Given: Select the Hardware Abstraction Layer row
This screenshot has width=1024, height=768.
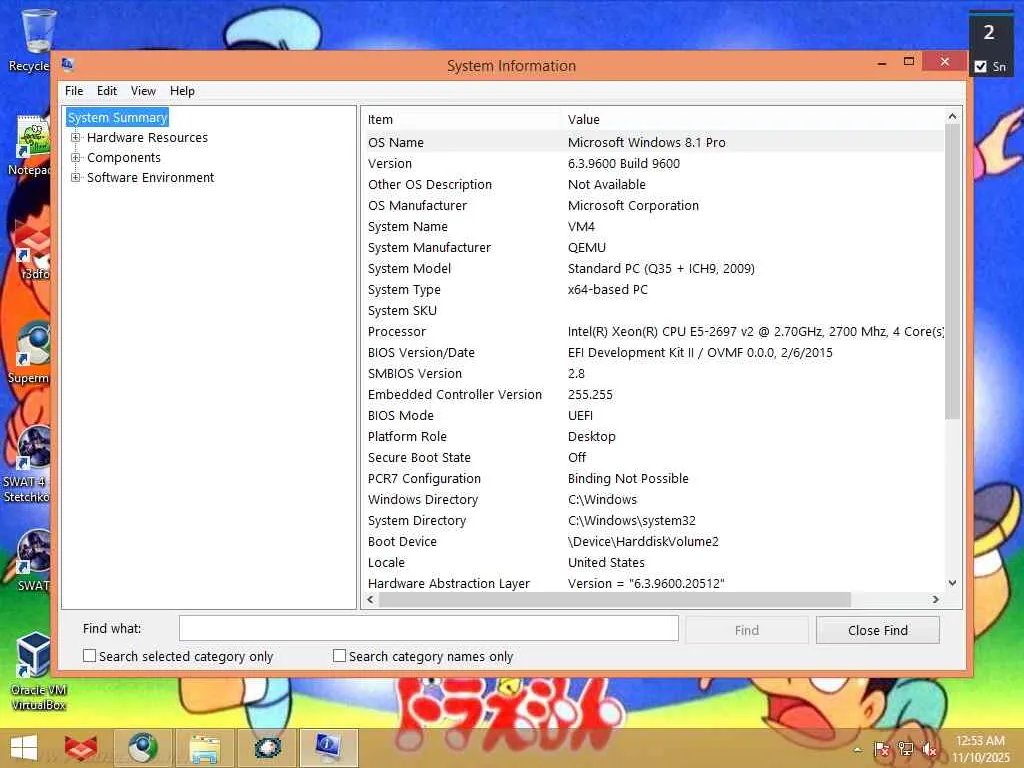Looking at the screenshot, I should pos(653,583).
